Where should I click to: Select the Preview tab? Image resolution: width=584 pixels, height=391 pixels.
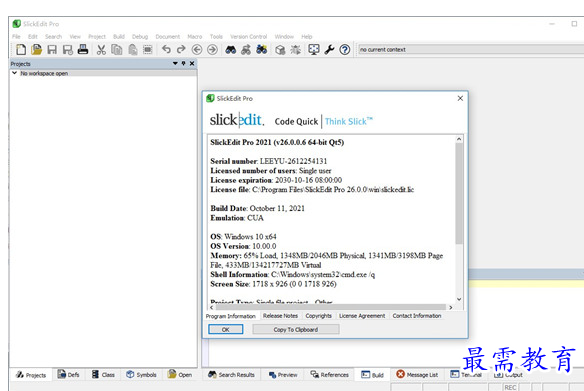(283, 375)
